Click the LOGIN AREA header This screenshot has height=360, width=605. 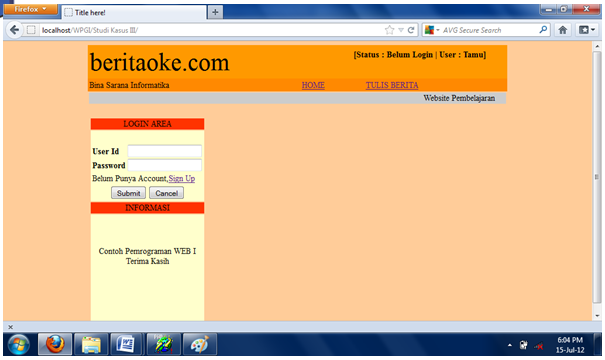[147, 124]
